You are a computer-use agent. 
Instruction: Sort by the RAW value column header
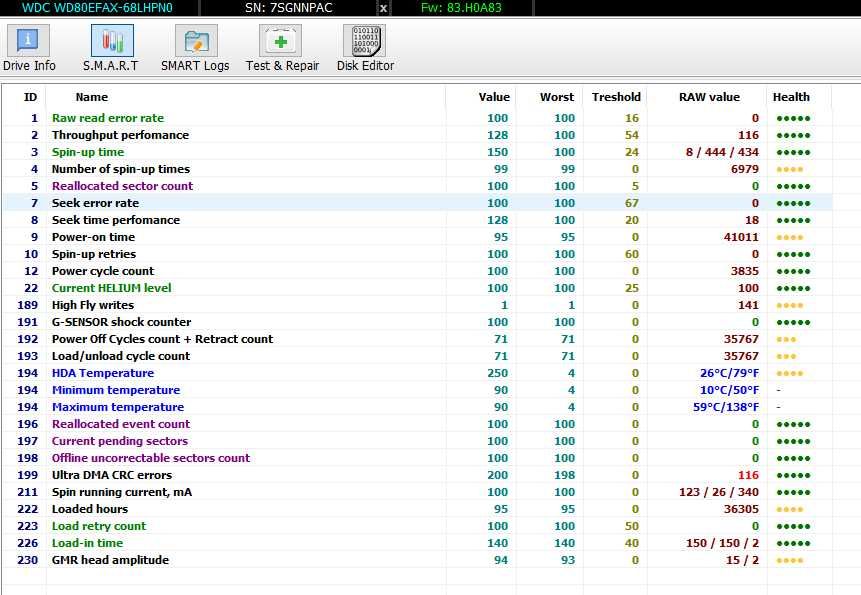709,97
